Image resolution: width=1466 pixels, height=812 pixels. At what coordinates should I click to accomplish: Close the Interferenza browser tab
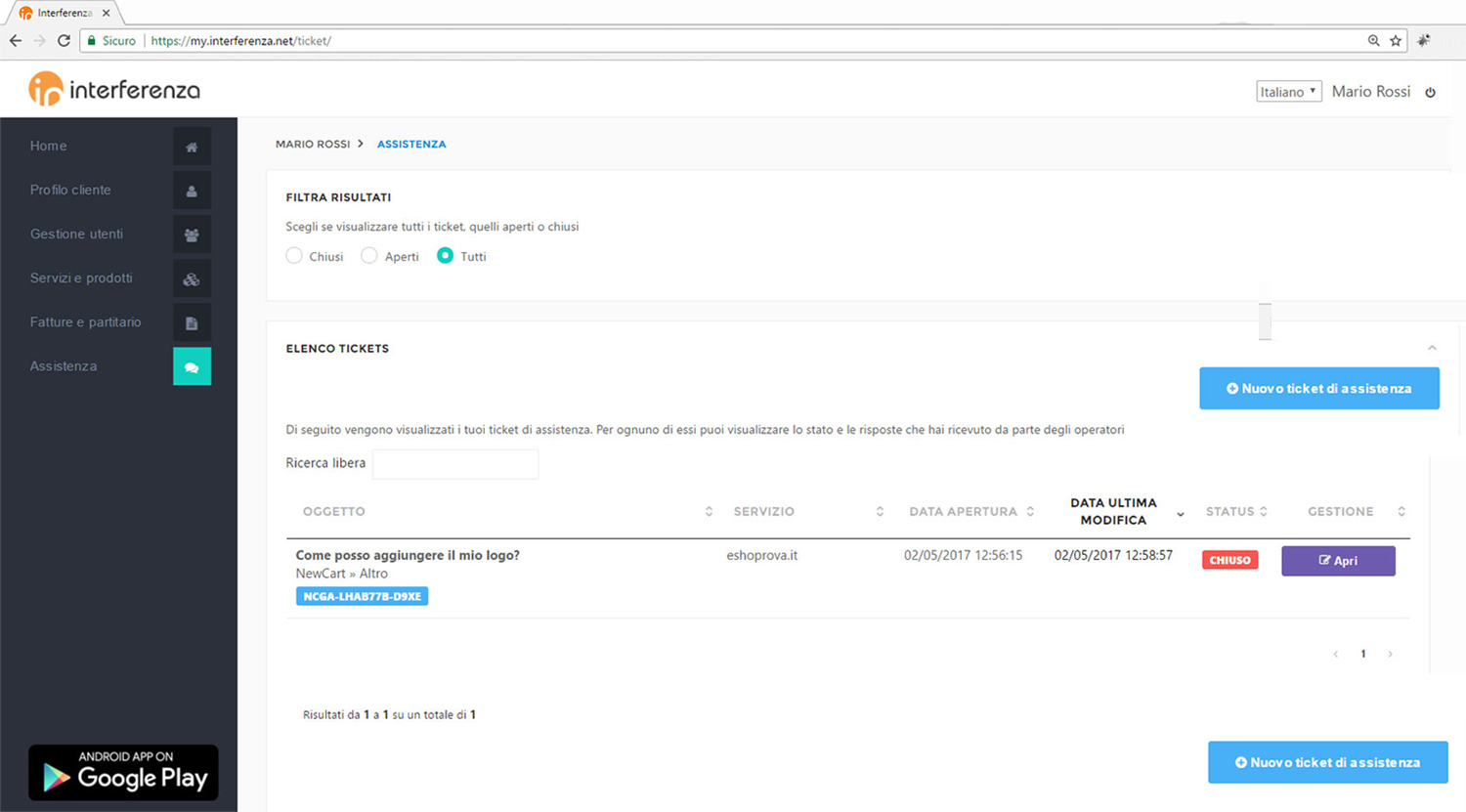[106, 14]
